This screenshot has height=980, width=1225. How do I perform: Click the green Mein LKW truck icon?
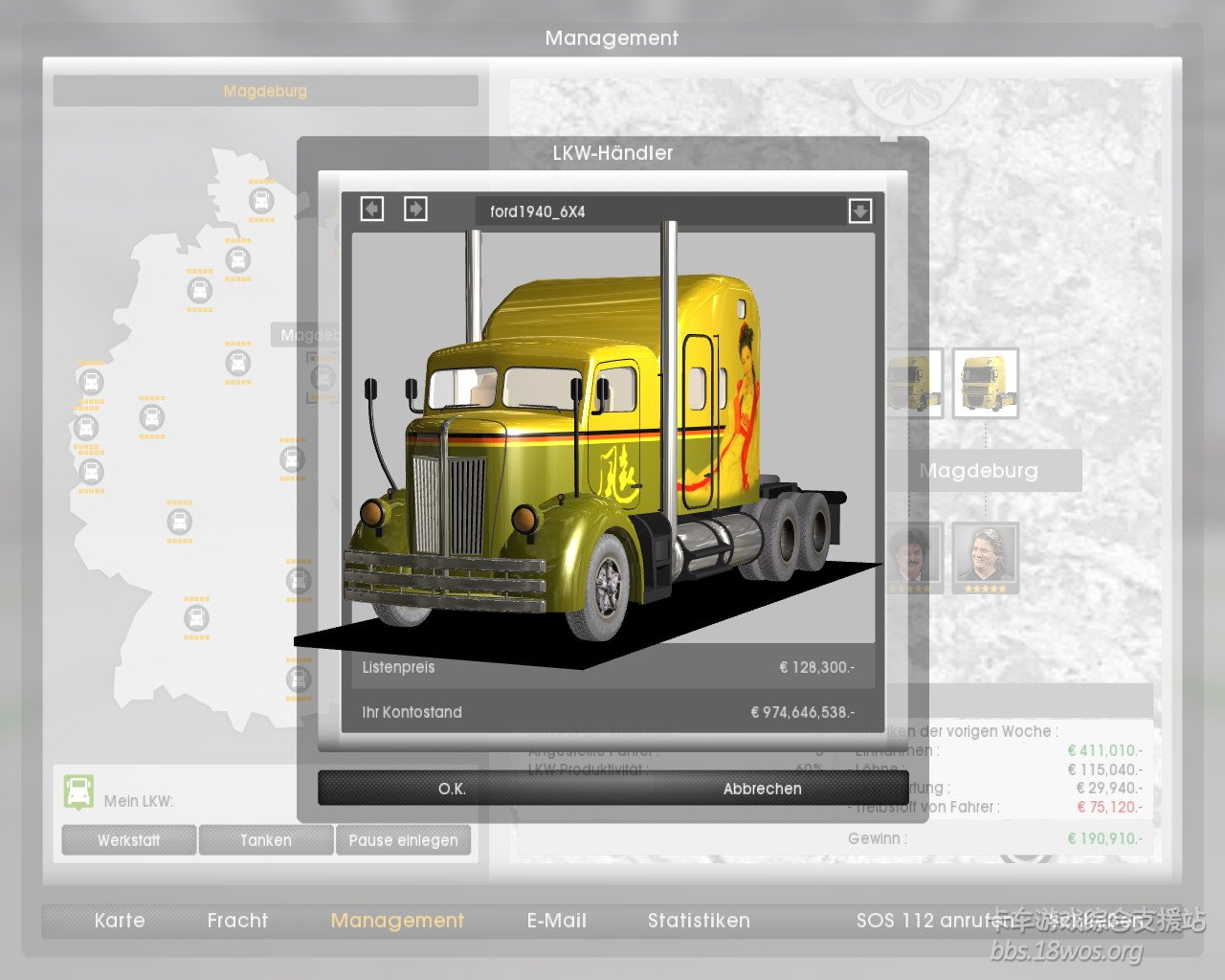[78, 791]
